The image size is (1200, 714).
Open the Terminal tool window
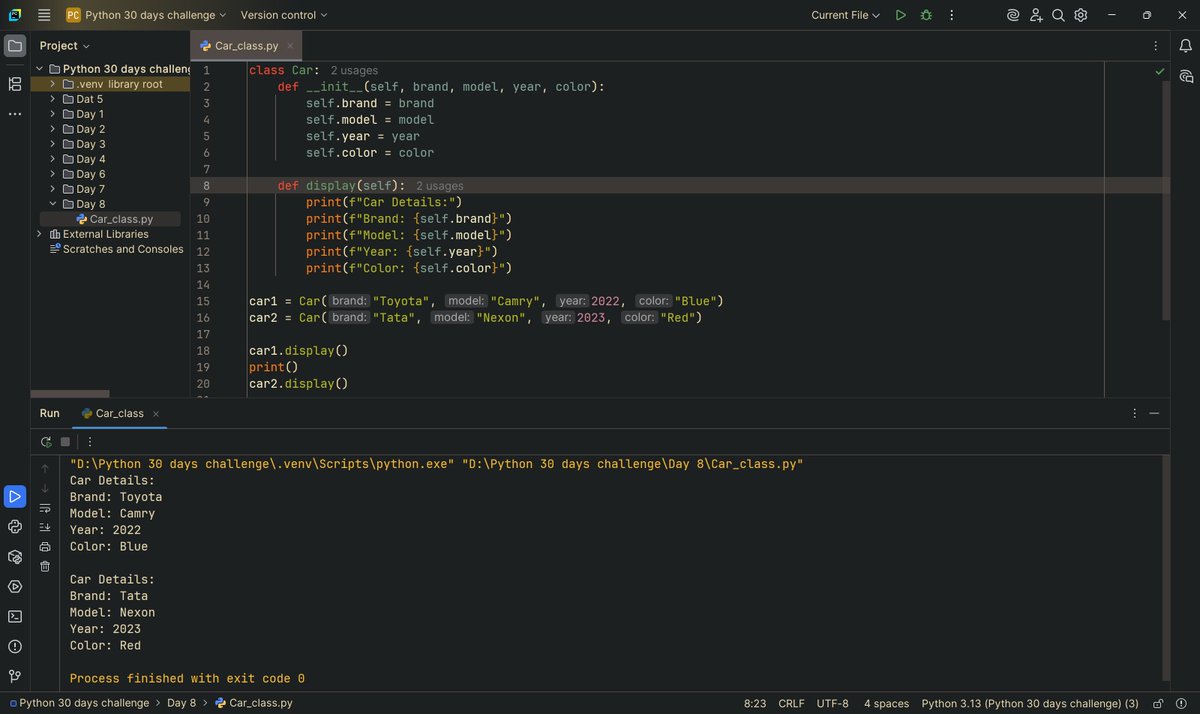15,616
